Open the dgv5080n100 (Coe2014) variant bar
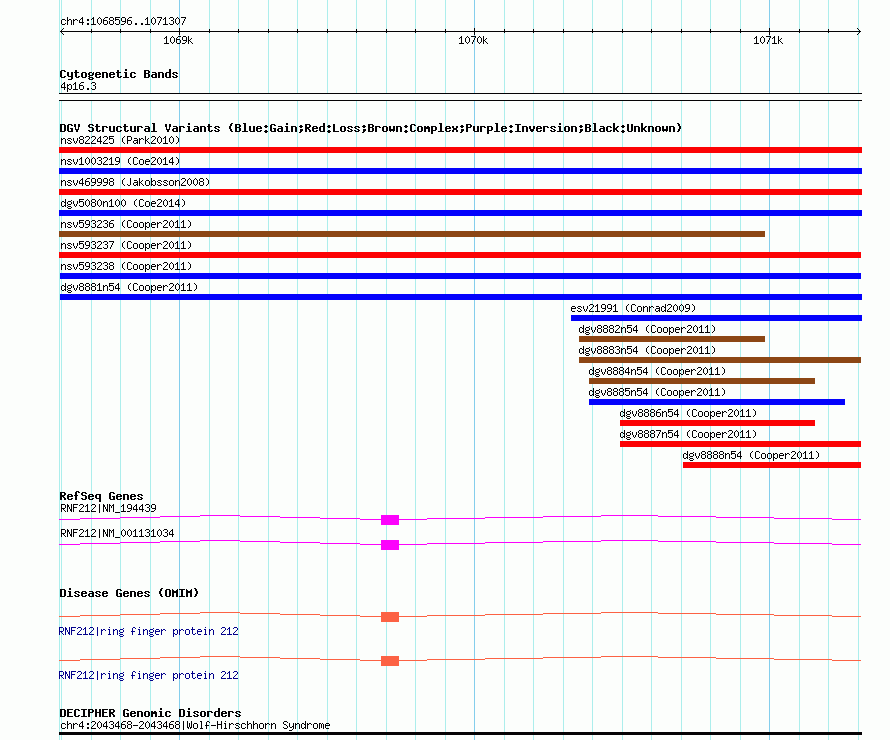This screenshot has height=740, width=890. 460,213
